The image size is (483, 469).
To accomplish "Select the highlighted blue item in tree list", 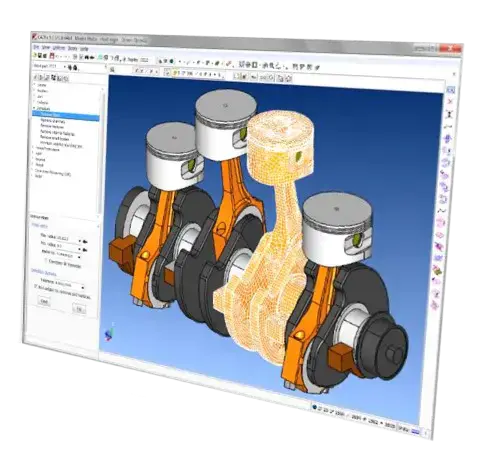I will coord(66,115).
